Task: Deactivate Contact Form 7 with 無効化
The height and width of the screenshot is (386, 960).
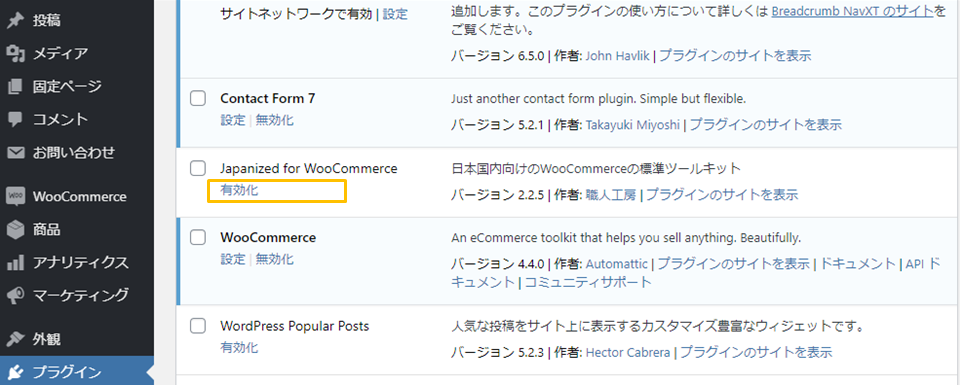Action: pos(274,121)
